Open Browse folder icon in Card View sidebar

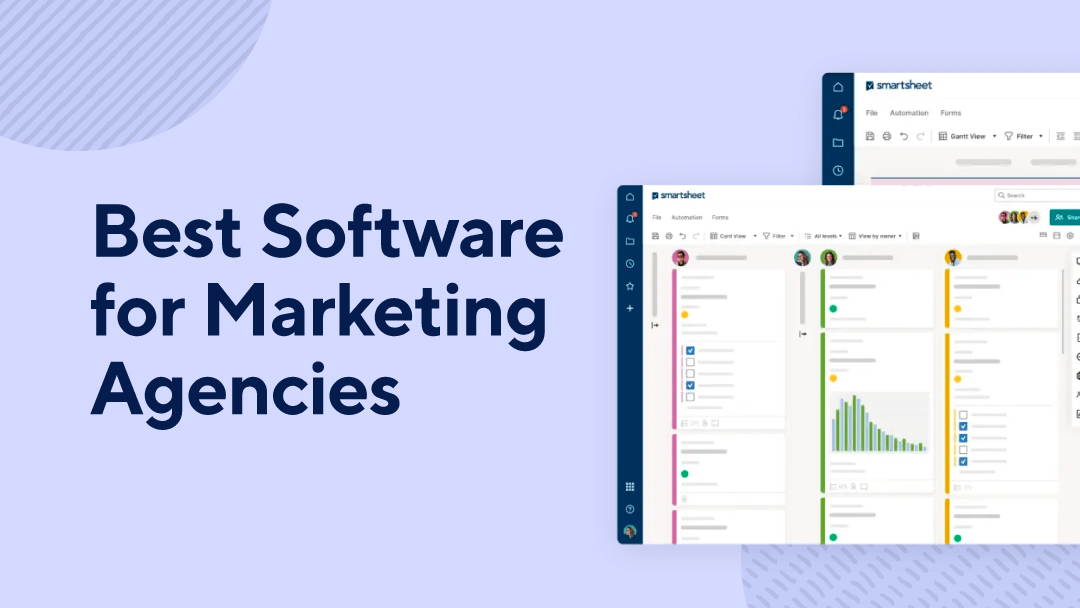630,241
